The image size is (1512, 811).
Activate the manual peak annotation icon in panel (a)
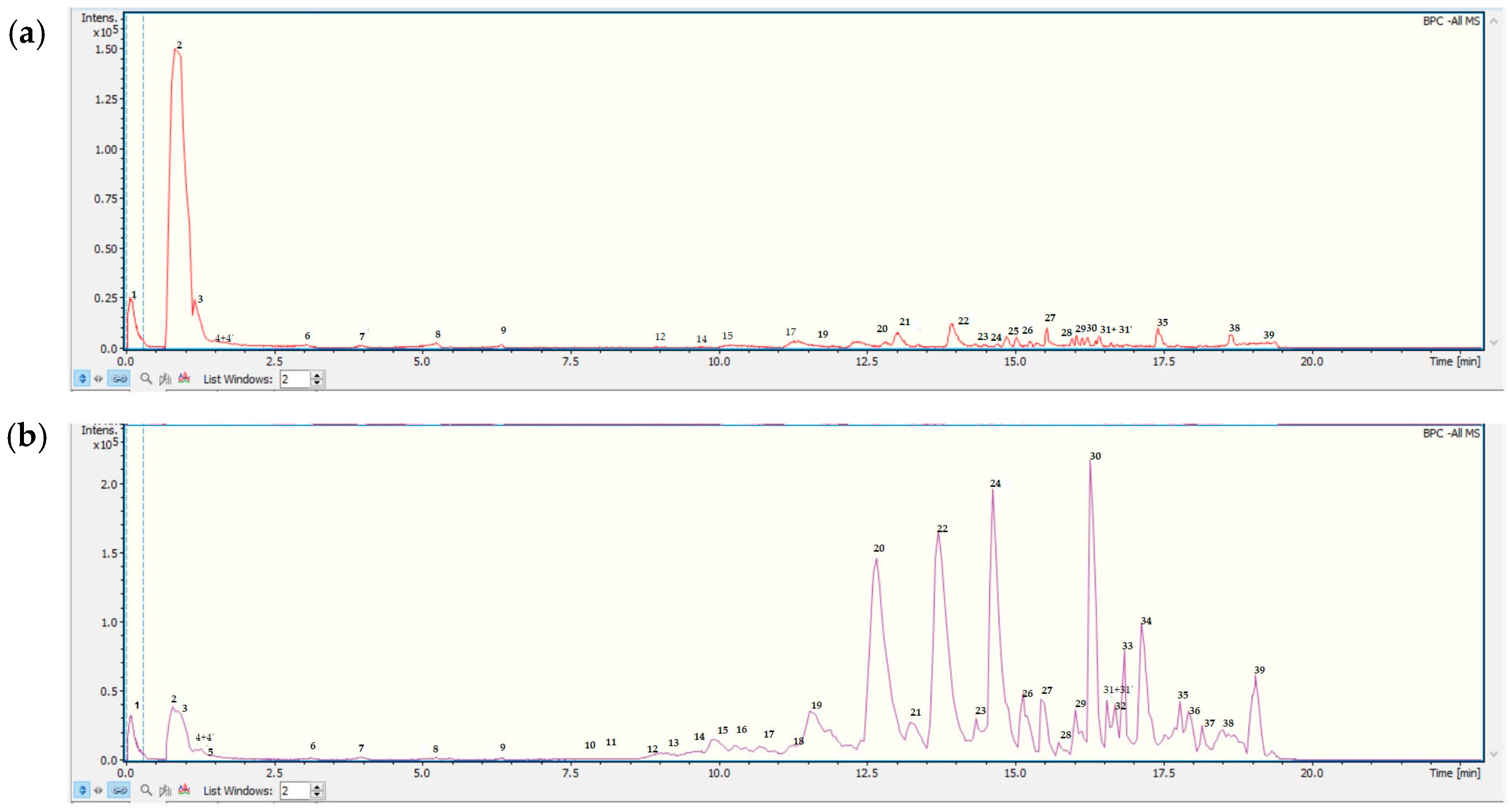click(x=166, y=378)
